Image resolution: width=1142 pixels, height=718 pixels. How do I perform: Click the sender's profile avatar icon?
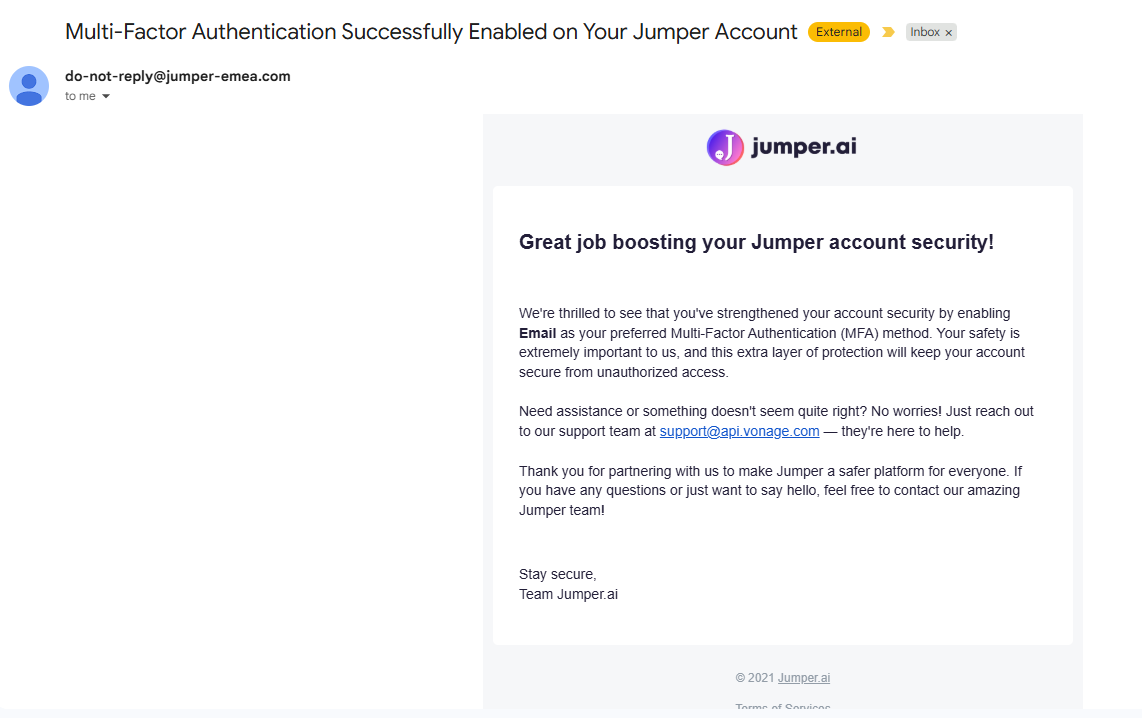coord(28,86)
